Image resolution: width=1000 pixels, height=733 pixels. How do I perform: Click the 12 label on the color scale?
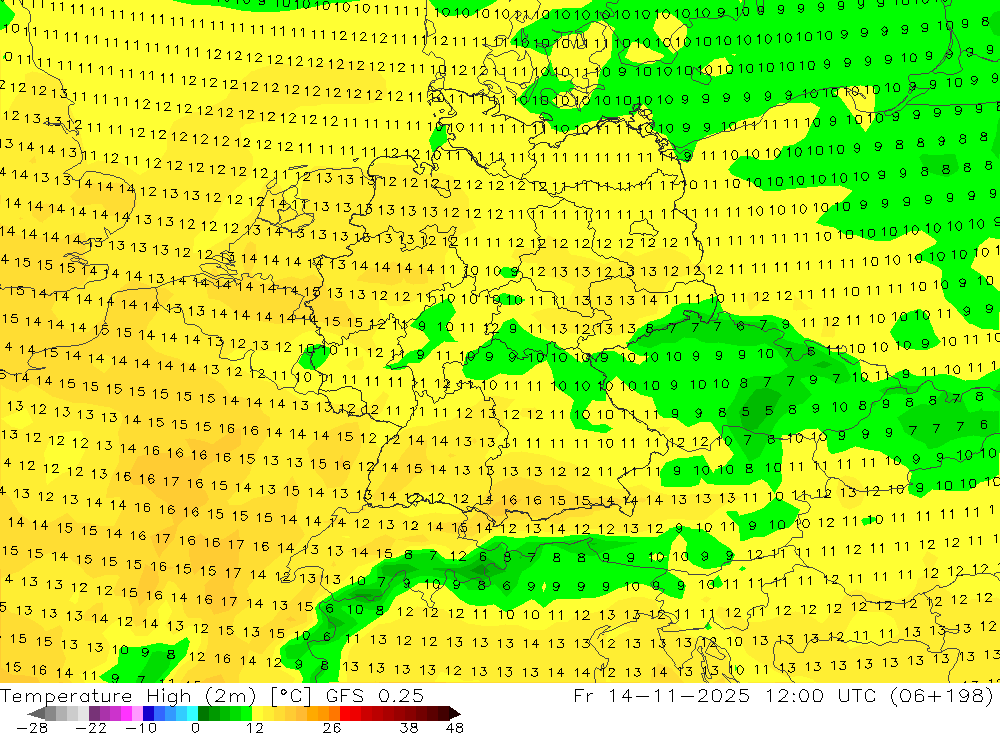(x=255, y=727)
